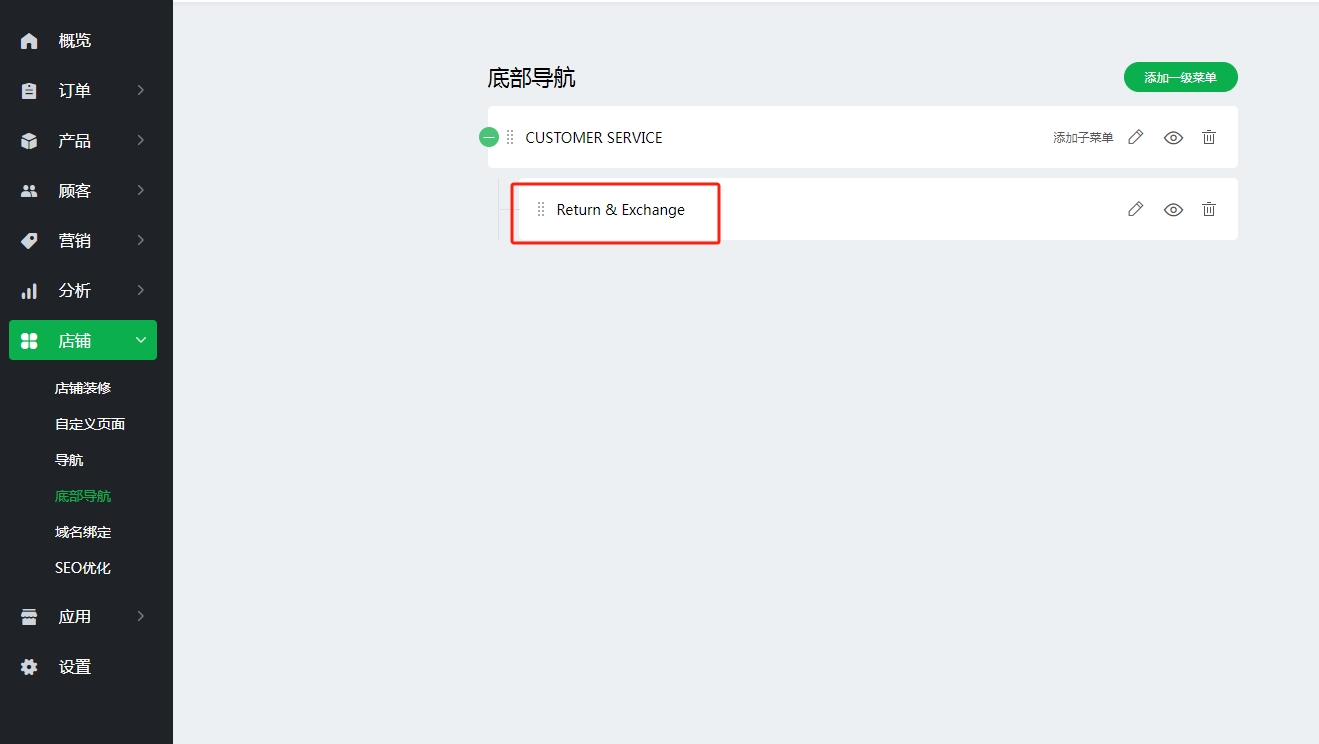Click the cube icon beside 产品
Screen dimensions: 1319x744
coord(29,141)
